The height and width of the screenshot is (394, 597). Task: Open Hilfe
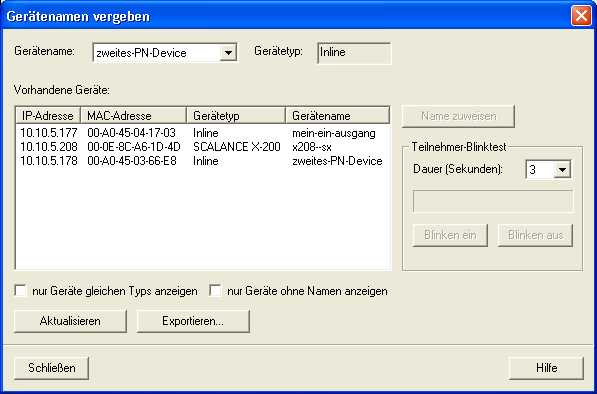click(x=546, y=368)
